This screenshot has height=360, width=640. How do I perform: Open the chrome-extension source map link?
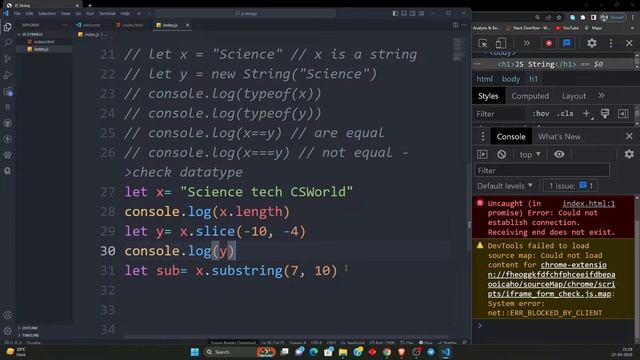(551, 279)
